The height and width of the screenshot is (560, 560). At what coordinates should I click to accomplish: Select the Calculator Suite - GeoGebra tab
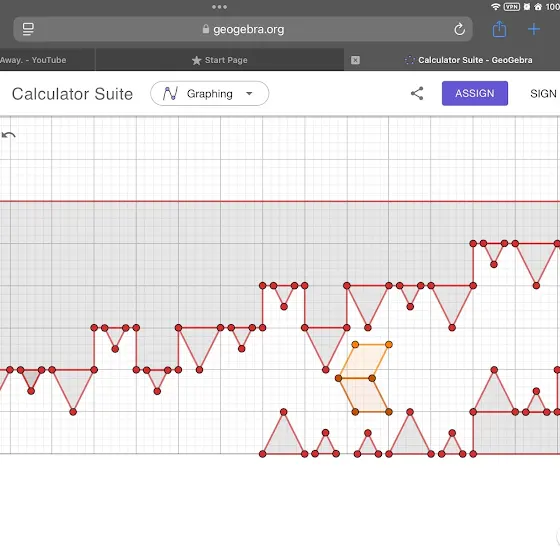point(468,60)
